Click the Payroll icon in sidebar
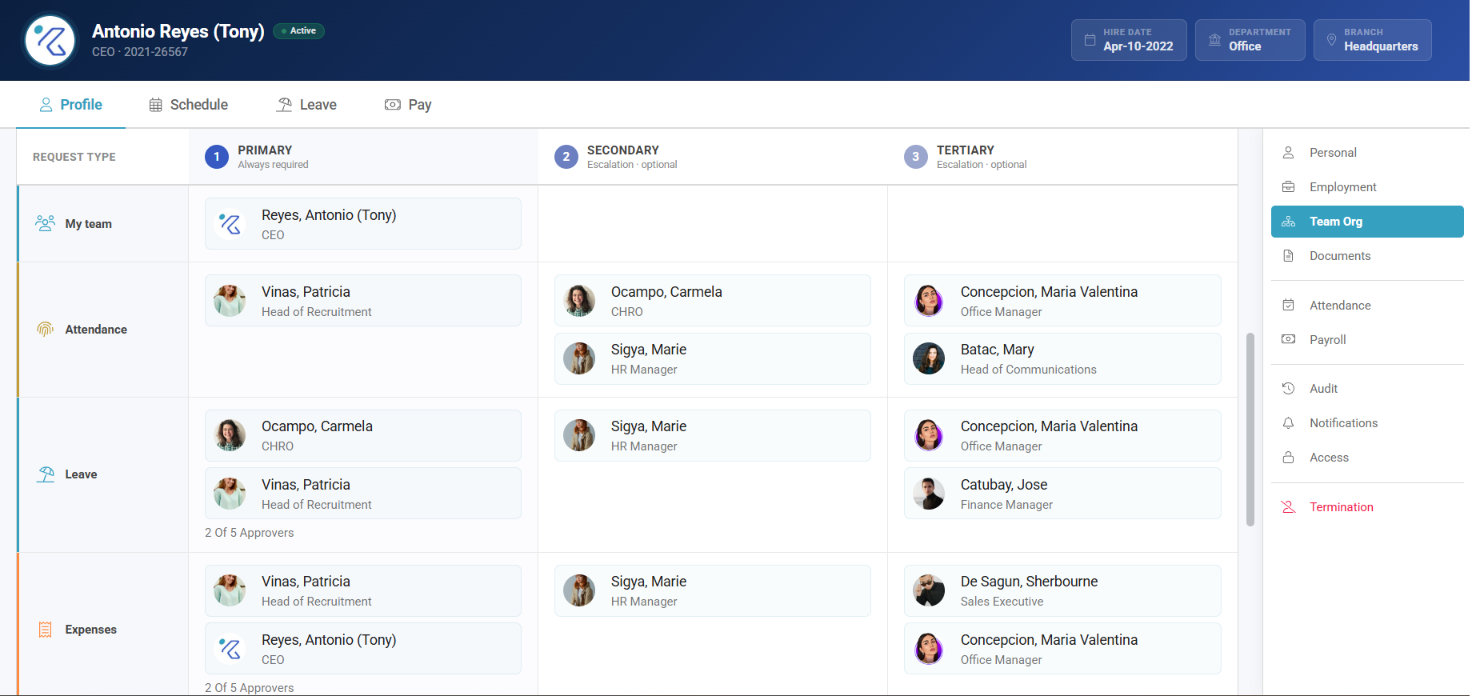 point(1288,340)
